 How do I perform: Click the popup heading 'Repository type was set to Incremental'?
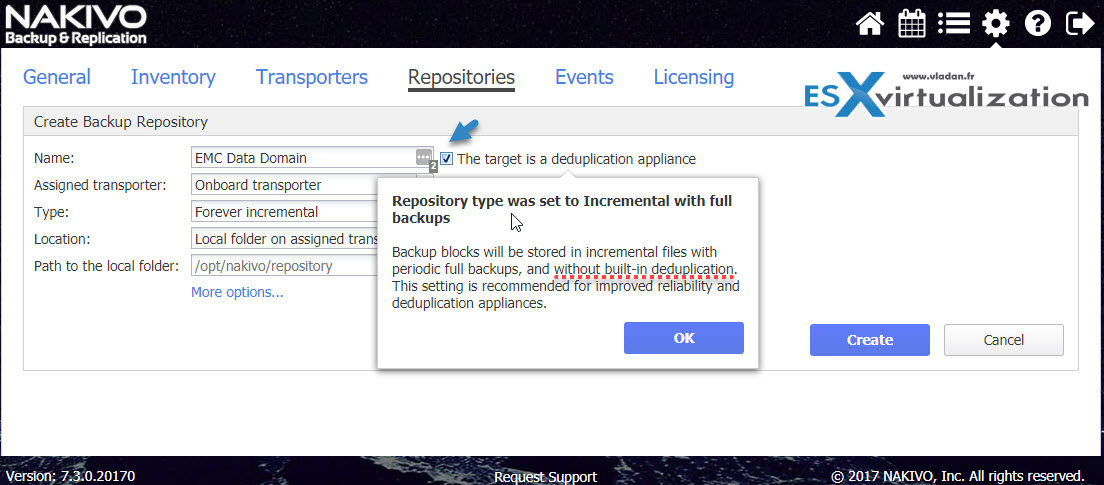coord(562,209)
